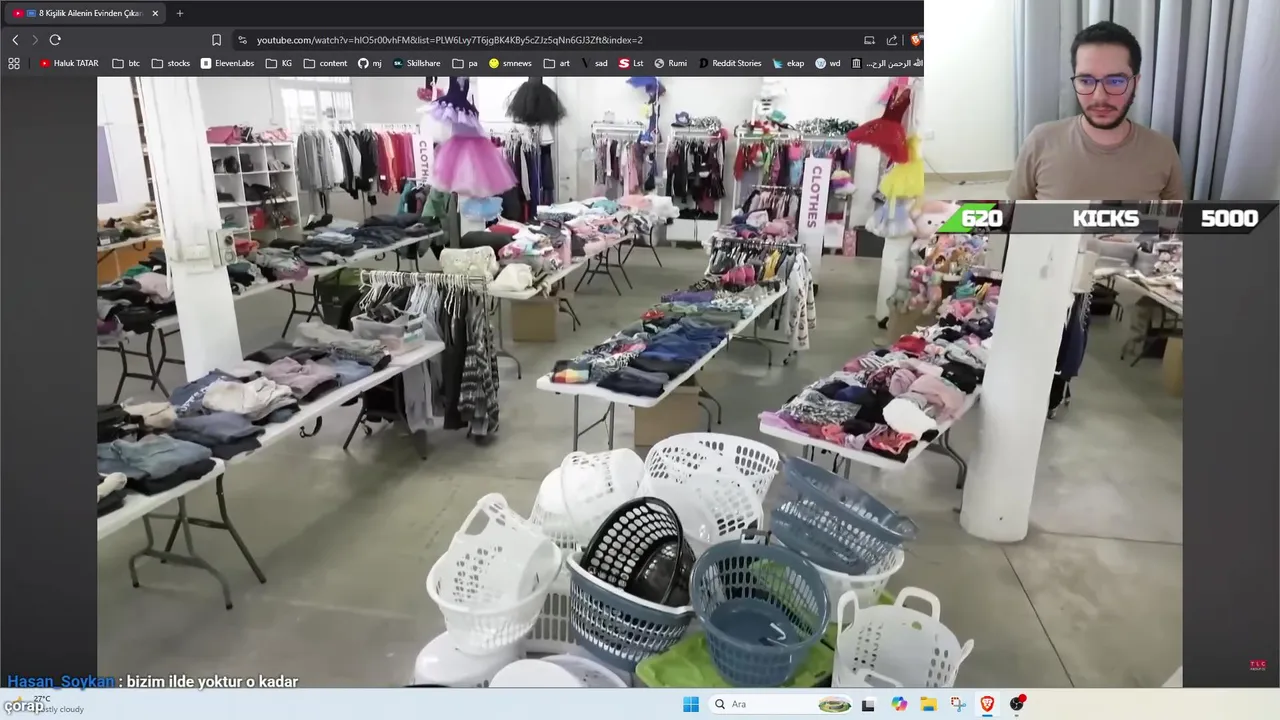Go back to the previous page
This screenshot has height=720, width=1280.
[x=15, y=40]
